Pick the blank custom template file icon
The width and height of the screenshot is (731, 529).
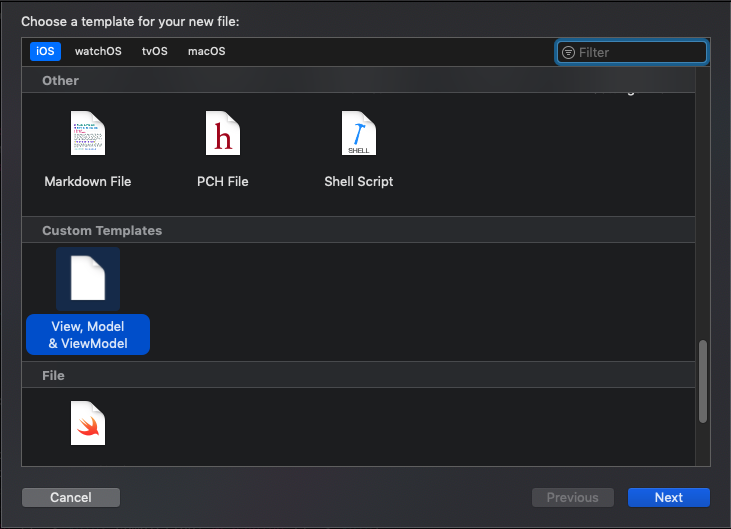coord(88,278)
